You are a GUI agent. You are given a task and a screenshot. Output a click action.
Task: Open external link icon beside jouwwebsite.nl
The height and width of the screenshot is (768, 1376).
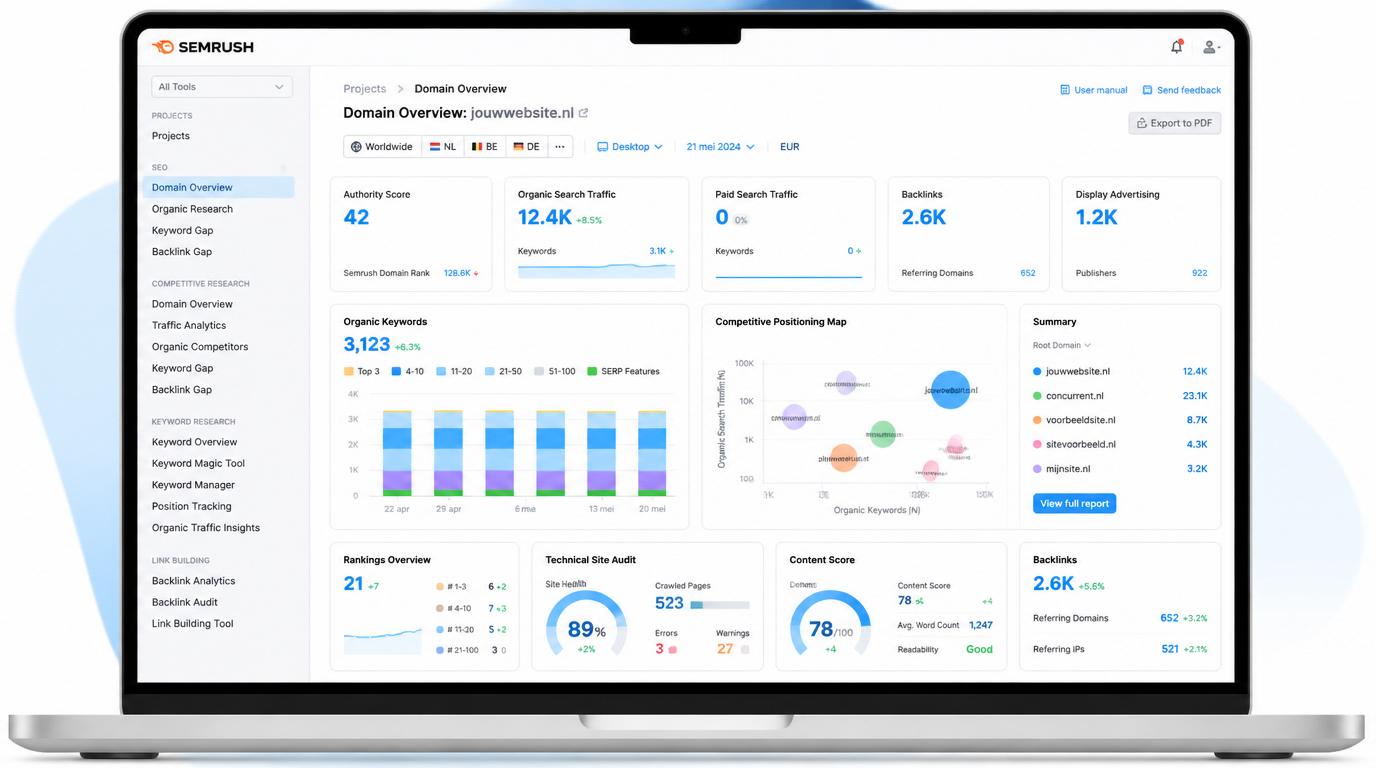coord(583,113)
